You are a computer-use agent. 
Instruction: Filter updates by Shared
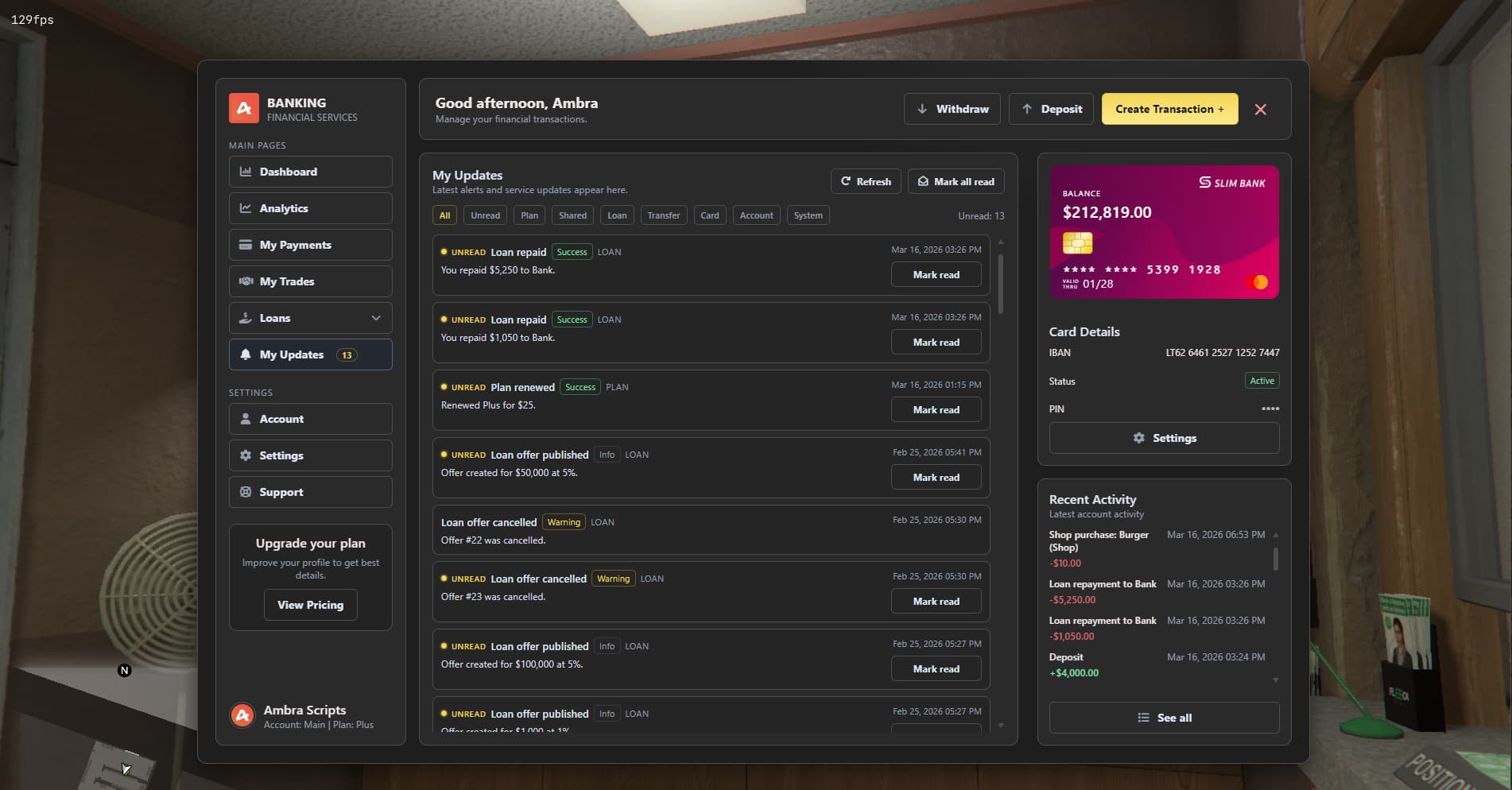click(x=572, y=215)
